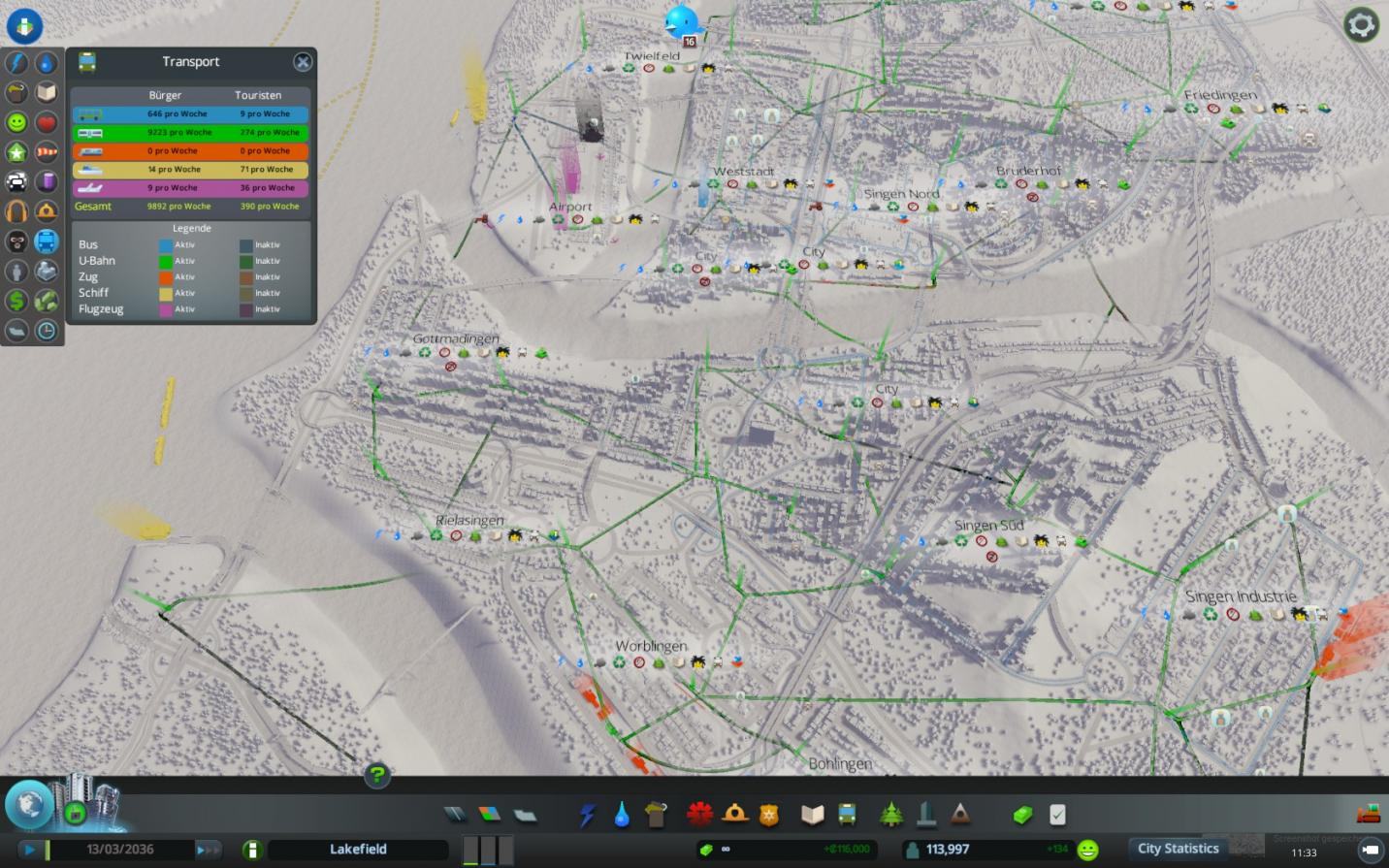Click the Chirper blue bird notification

[x=683, y=21]
